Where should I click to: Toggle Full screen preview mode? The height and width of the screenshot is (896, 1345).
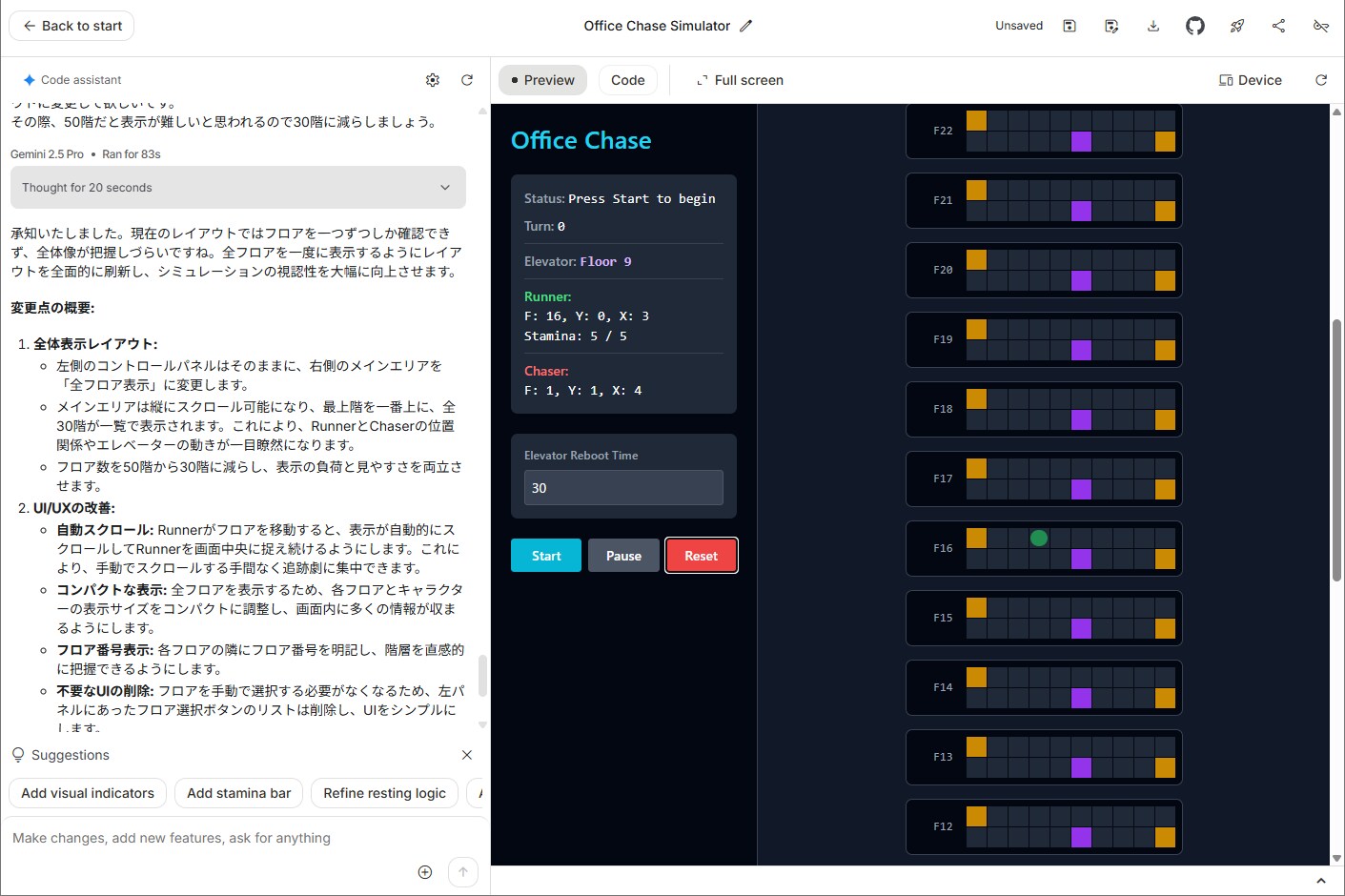click(x=740, y=80)
